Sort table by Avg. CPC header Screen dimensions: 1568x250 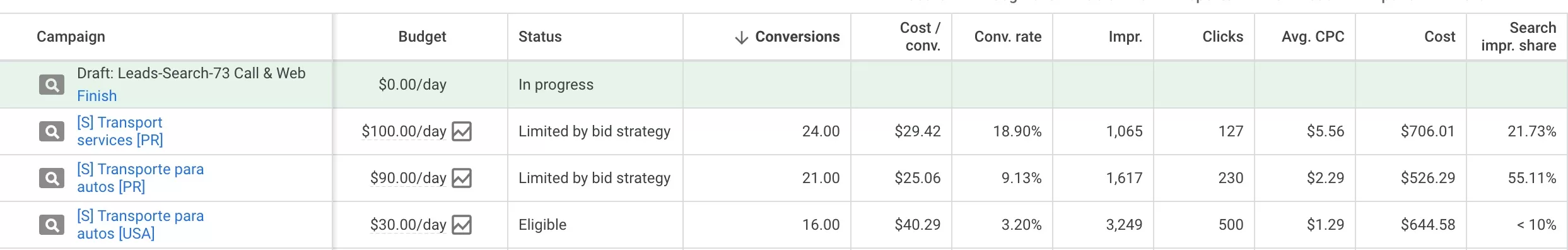pos(1313,37)
